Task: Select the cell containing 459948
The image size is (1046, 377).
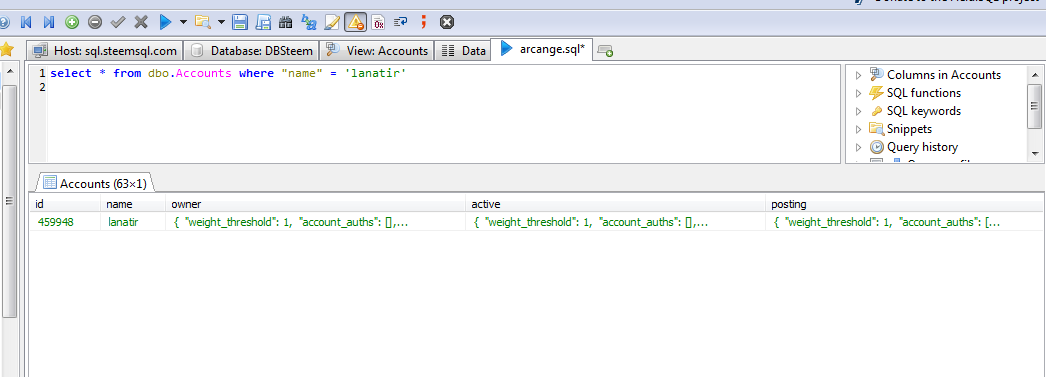Action: (x=65, y=222)
